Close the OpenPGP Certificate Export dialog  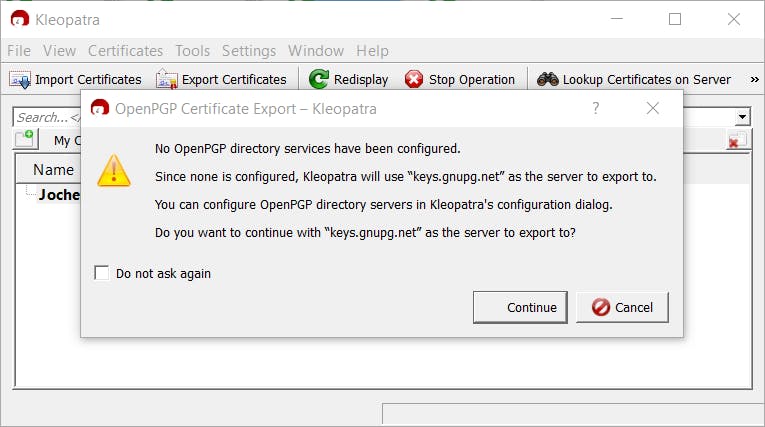[653, 108]
